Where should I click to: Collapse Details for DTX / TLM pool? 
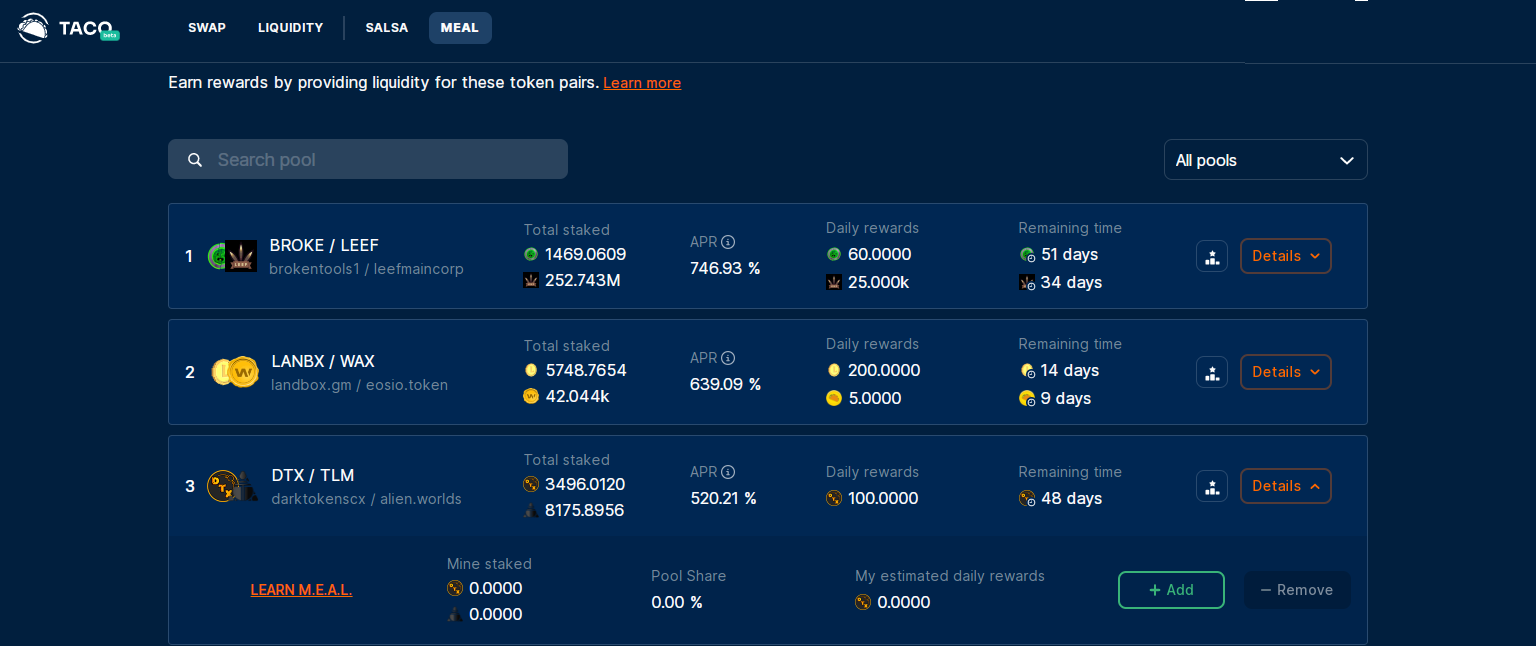pos(1285,486)
